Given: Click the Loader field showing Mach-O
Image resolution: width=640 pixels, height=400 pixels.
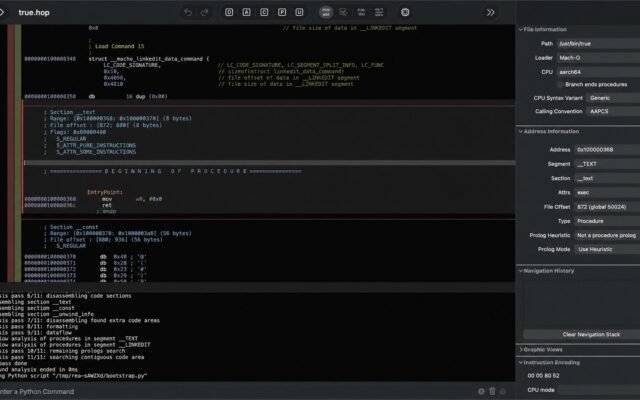Looking at the screenshot, I should click(598, 58).
